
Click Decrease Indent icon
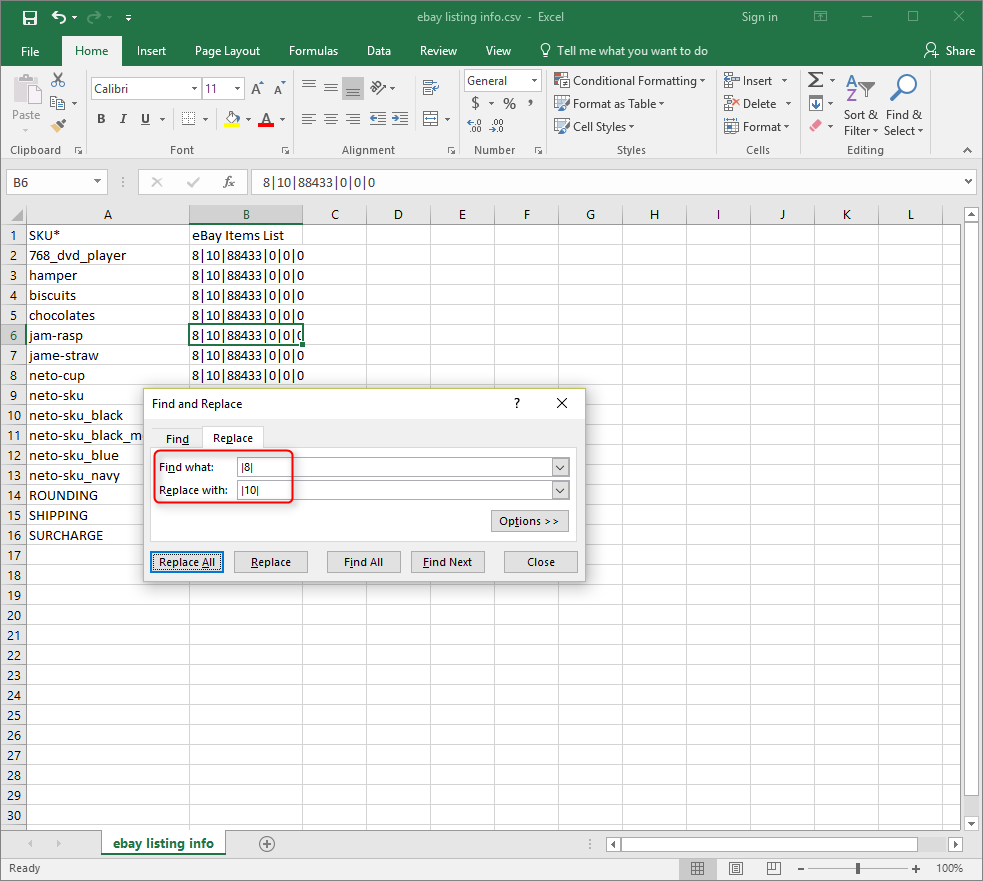click(378, 119)
